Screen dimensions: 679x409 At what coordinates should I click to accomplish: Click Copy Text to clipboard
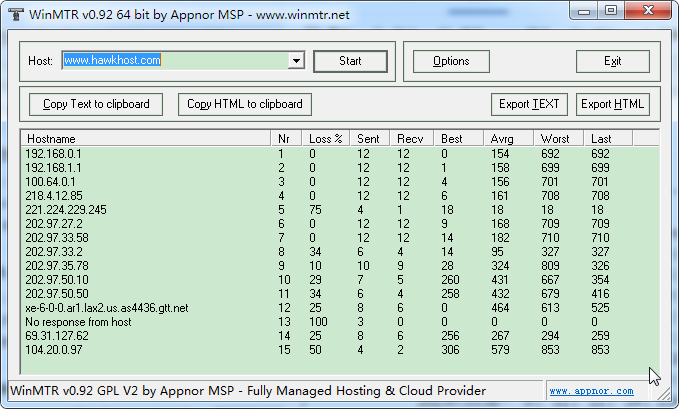96,104
